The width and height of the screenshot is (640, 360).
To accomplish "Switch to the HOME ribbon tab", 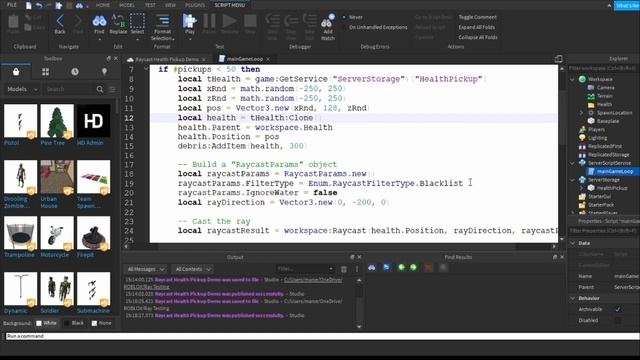I will 102,5.
